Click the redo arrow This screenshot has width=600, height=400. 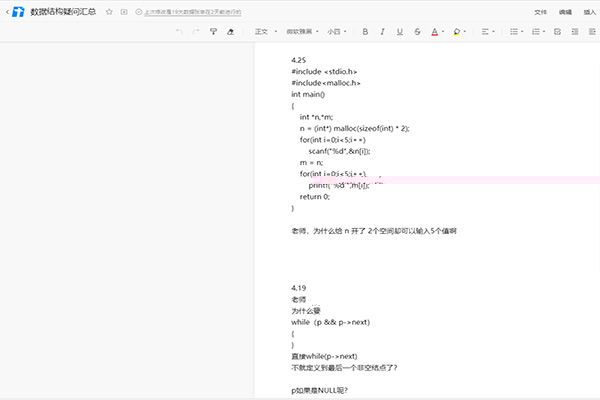196,32
